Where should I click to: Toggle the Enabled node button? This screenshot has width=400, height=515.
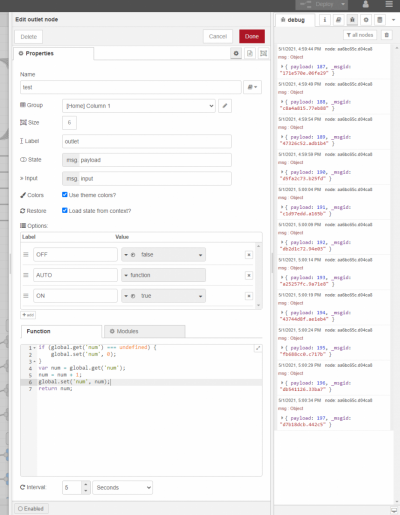click(31, 509)
